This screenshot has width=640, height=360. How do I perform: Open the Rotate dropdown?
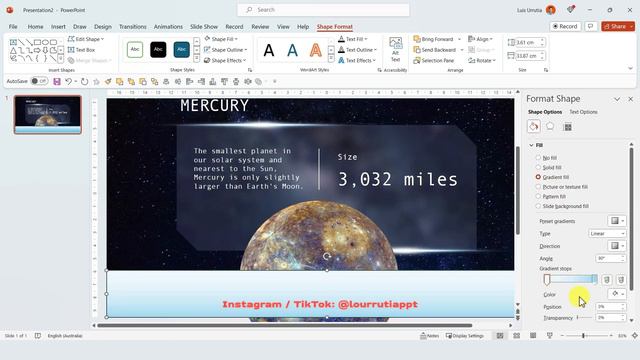click(x=482, y=60)
